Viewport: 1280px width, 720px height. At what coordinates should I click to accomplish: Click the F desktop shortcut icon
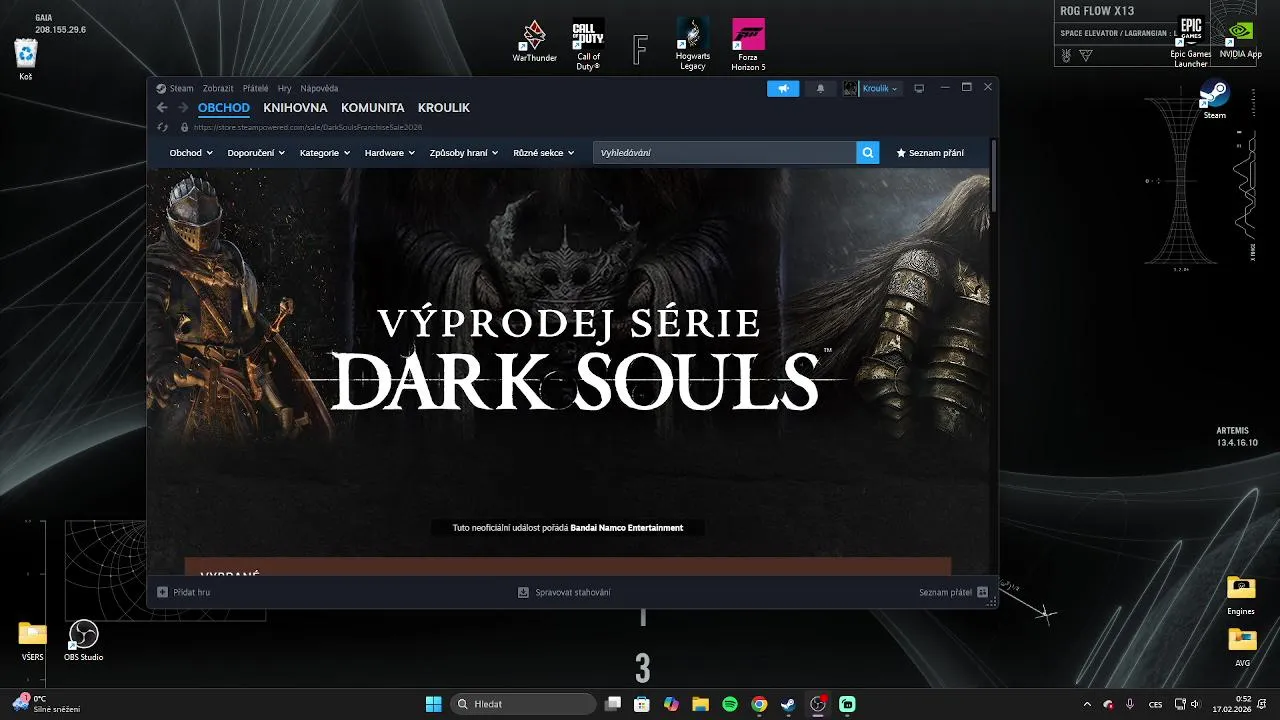pos(640,48)
